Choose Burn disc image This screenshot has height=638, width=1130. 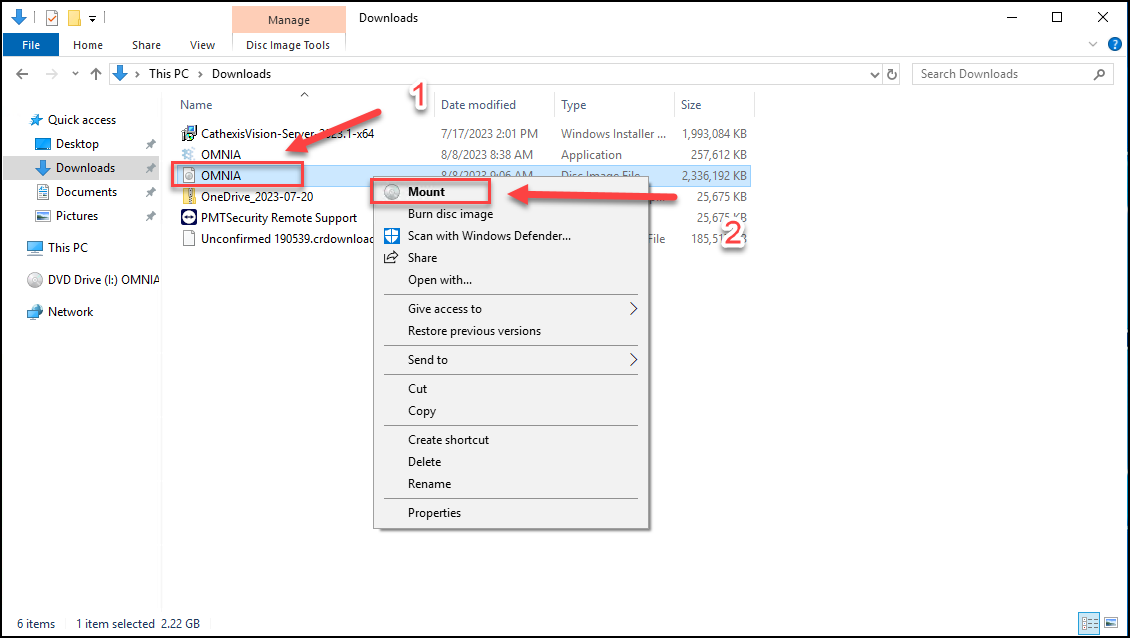[511, 214]
